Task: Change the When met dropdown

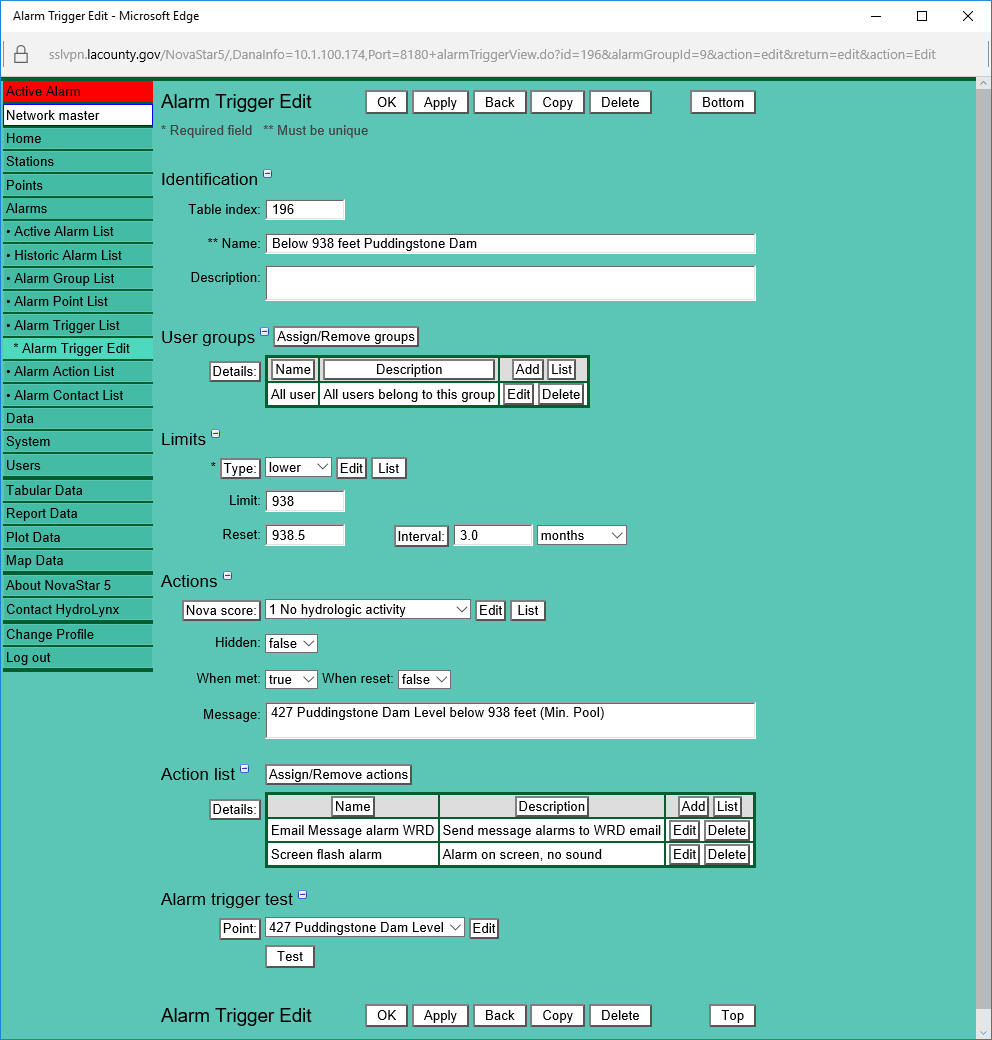Action: click(x=291, y=679)
